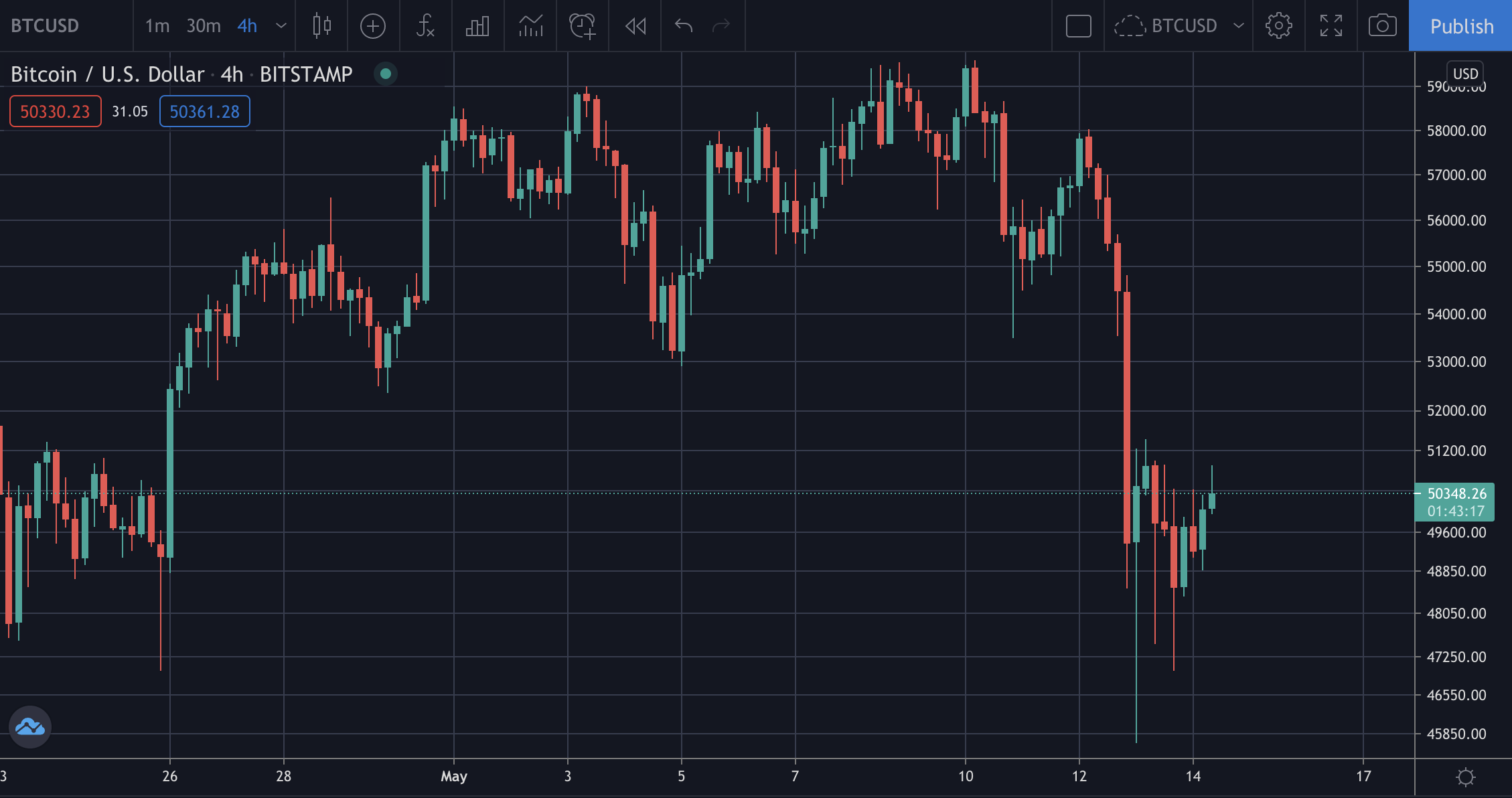Open the USD currency selector
1512x798 pixels.
(x=1465, y=74)
